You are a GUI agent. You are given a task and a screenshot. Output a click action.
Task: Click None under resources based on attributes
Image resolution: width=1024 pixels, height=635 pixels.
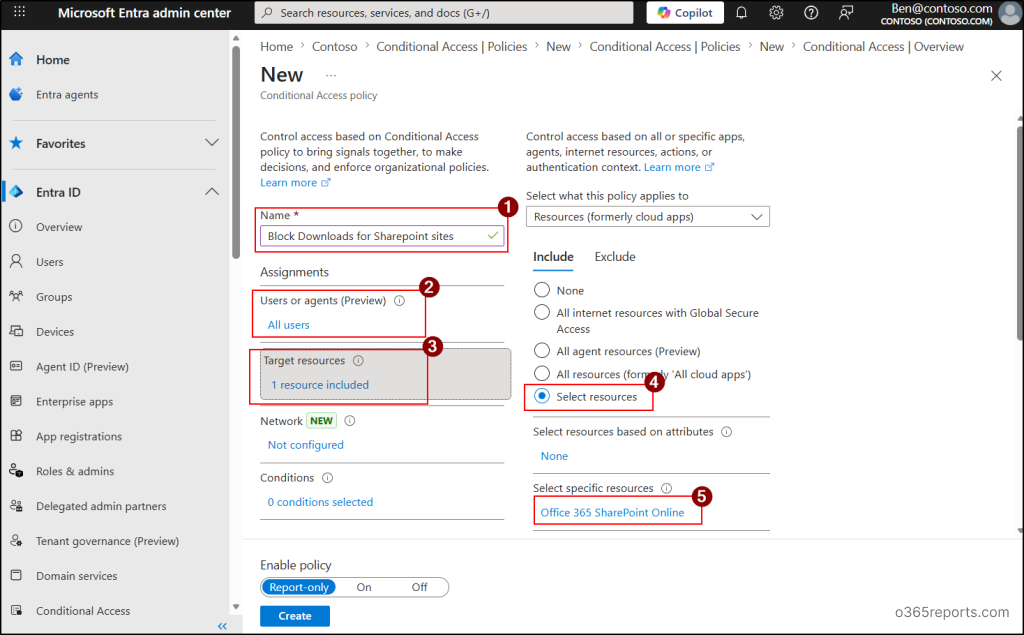tap(554, 456)
